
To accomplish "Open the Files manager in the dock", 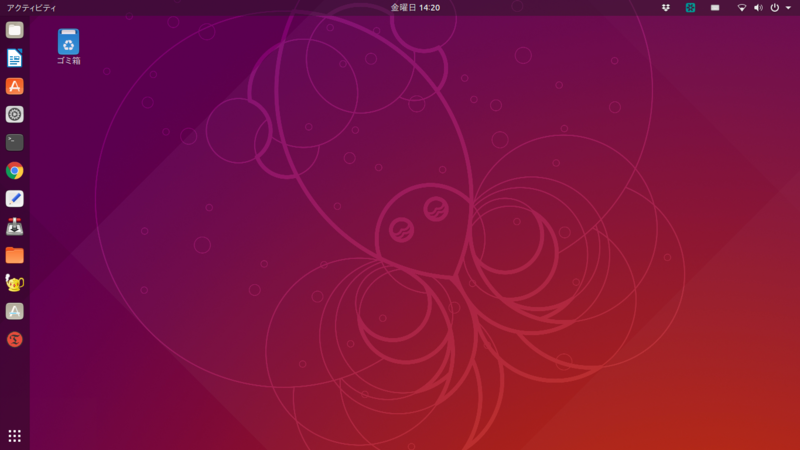I will [14, 30].
